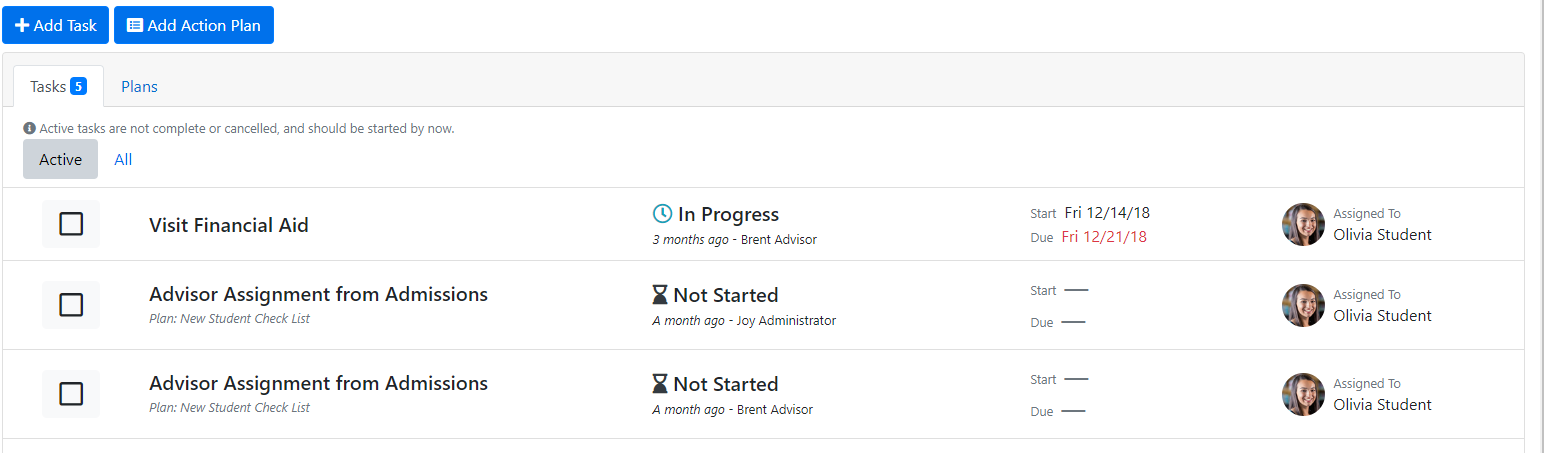The width and height of the screenshot is (1544, 453).
Task: Open the Visit Financial Aid task title
Action: point(229,225)
